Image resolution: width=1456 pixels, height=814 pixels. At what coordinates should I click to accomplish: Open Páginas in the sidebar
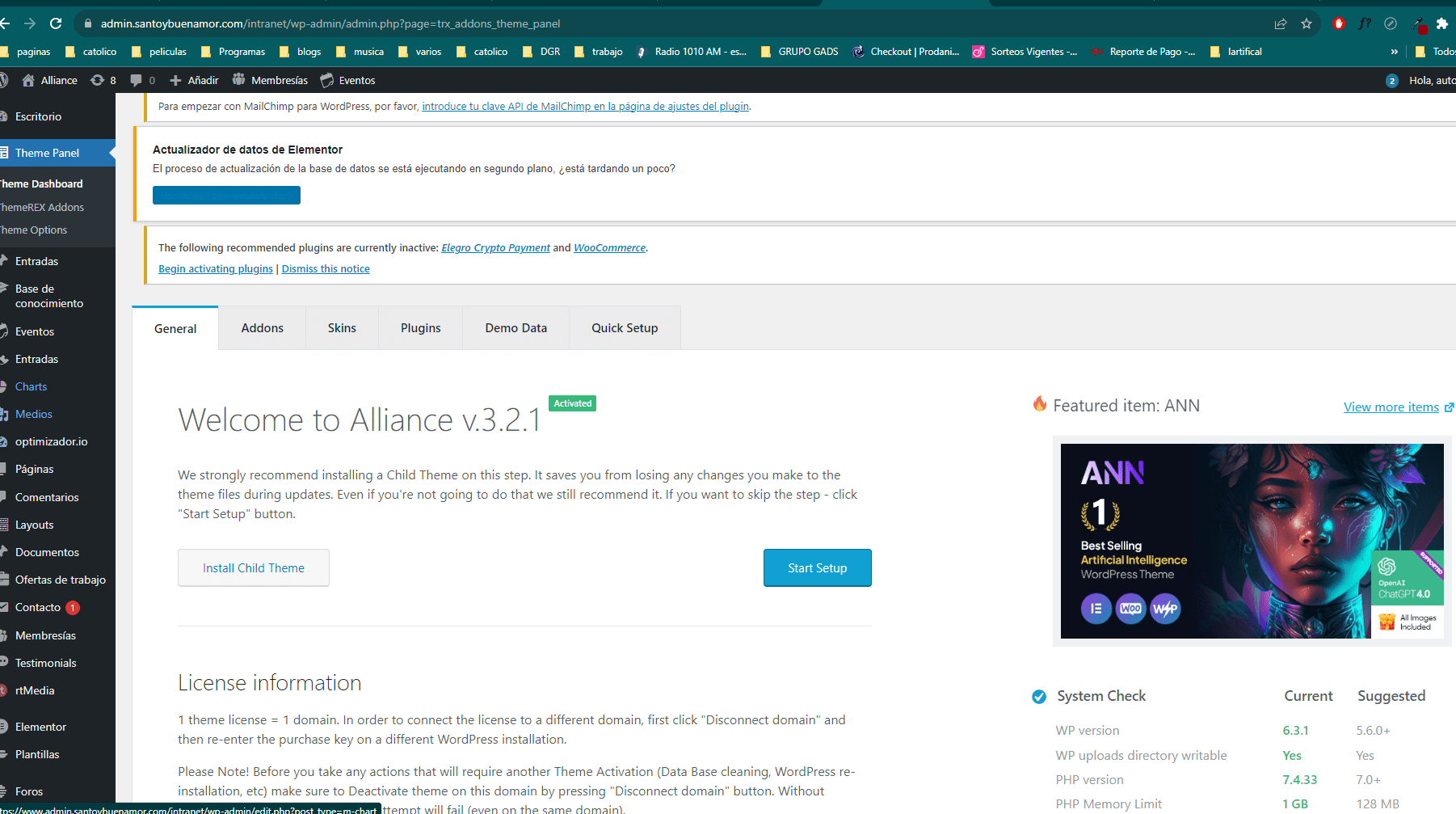[34, 469]
